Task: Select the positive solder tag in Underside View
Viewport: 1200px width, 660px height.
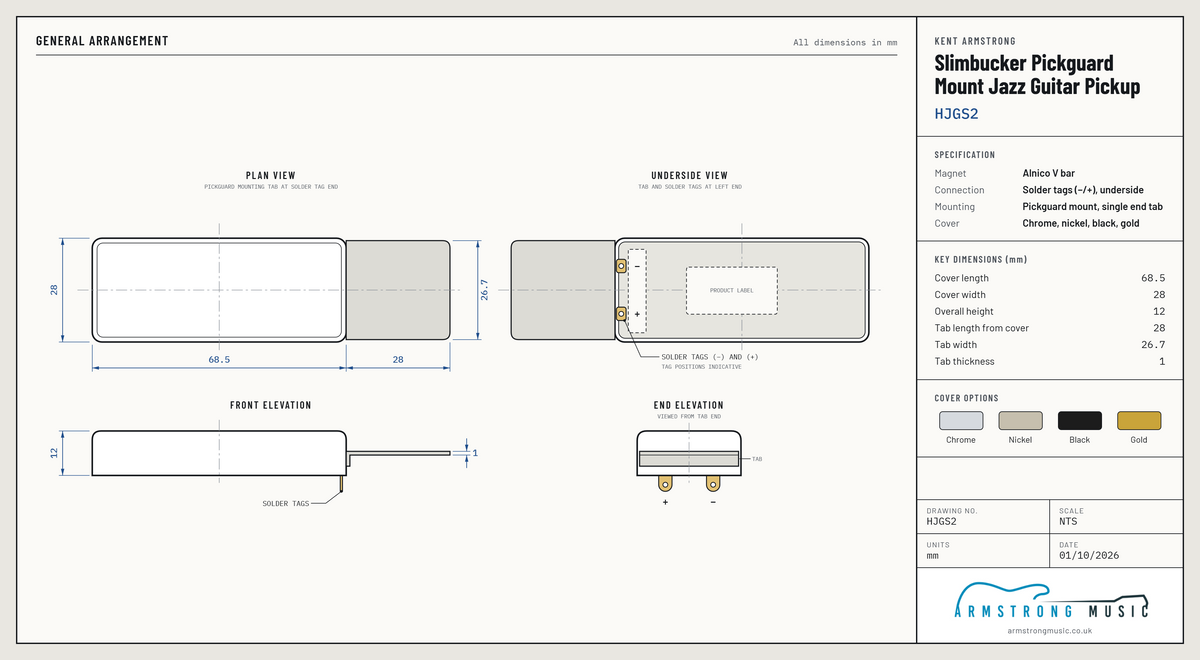Action: (621, 314)
